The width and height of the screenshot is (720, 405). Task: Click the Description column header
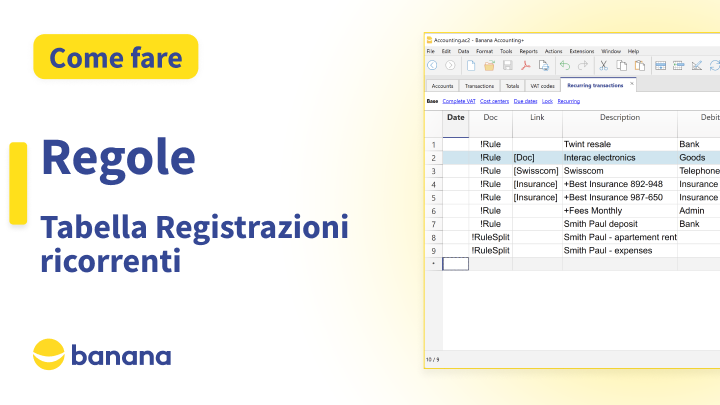(x=620, y=124)
